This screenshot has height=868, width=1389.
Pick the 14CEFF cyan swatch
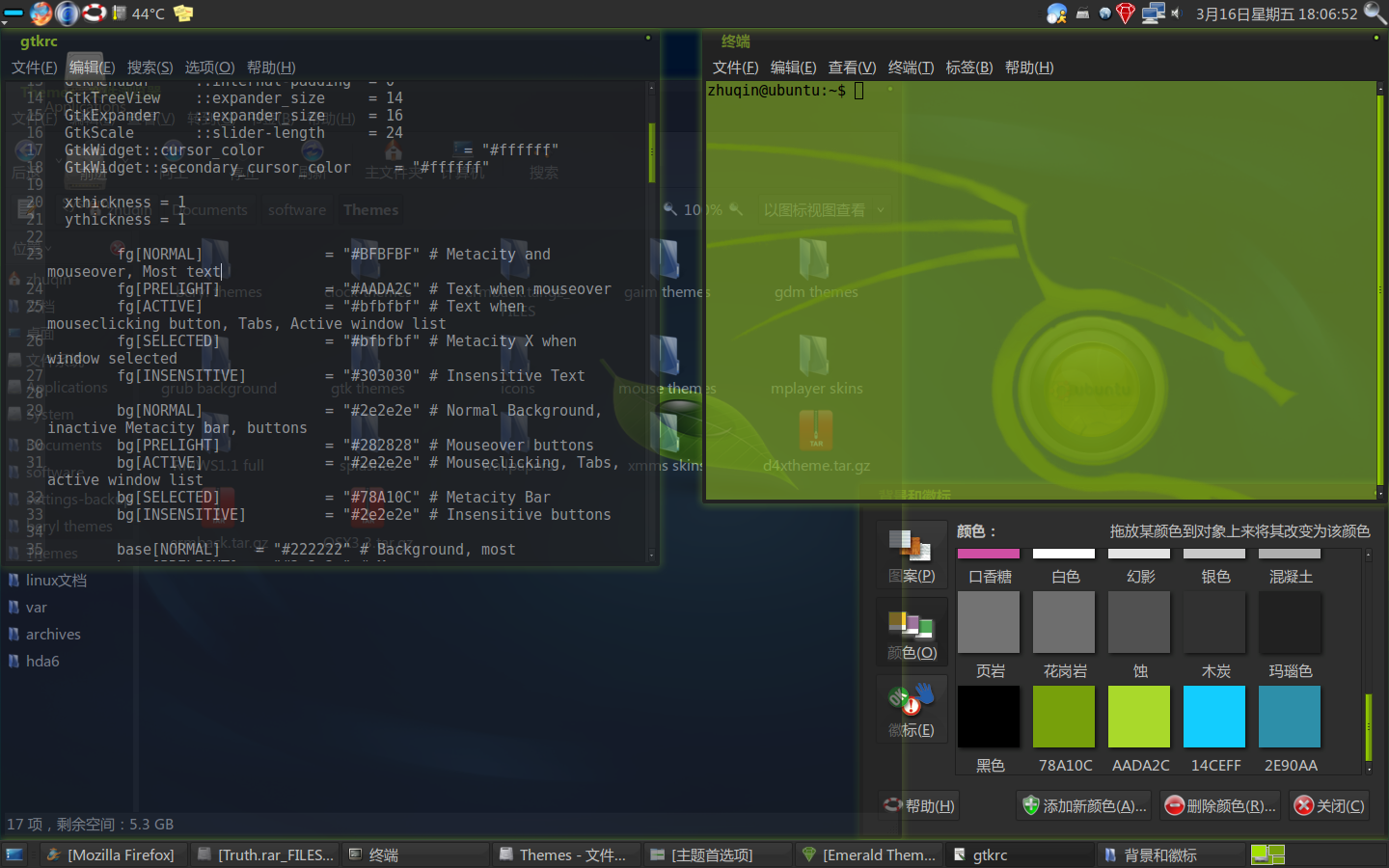[1214, 717]
